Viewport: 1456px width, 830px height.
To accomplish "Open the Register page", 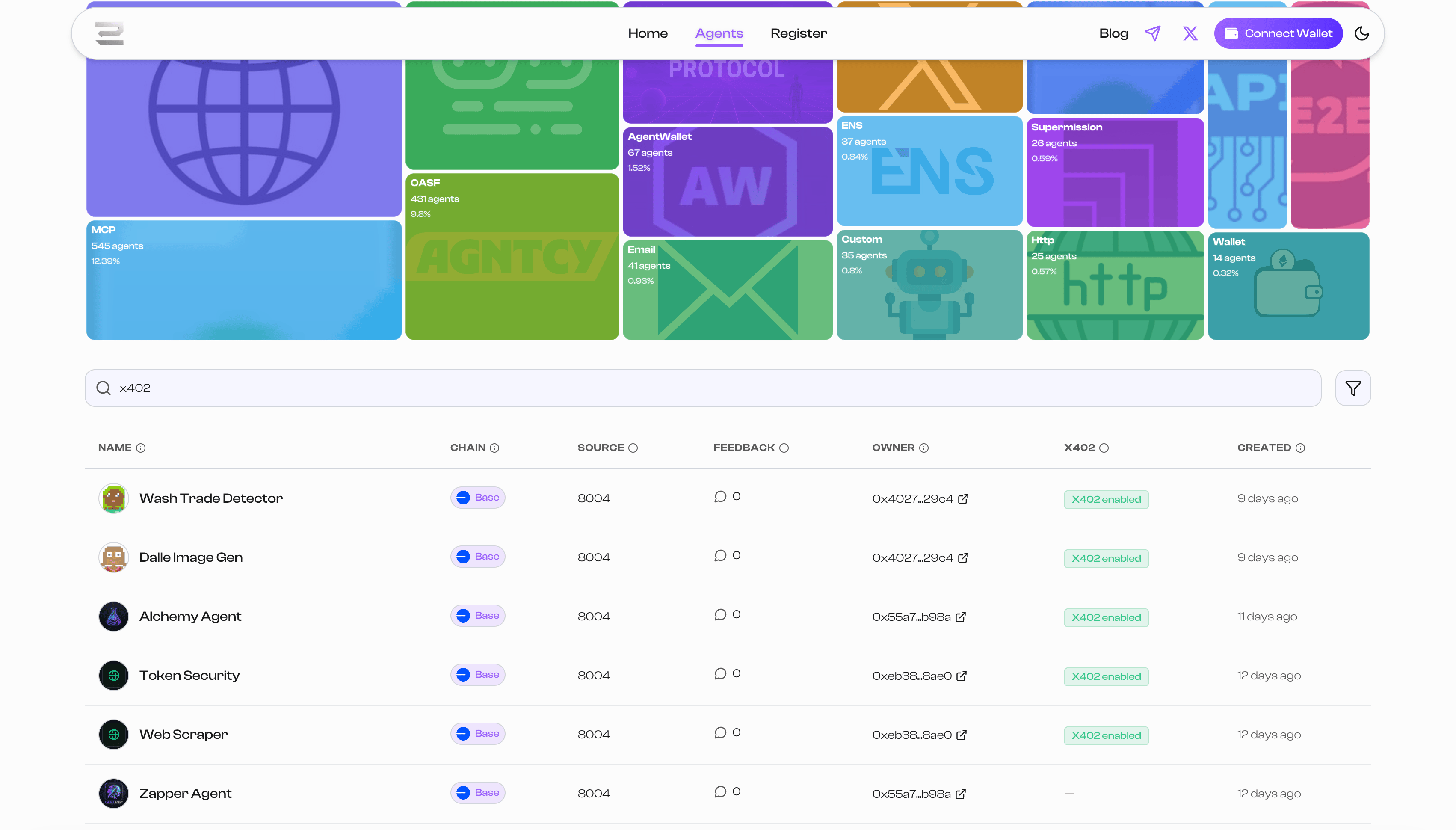I will point(799,33).
